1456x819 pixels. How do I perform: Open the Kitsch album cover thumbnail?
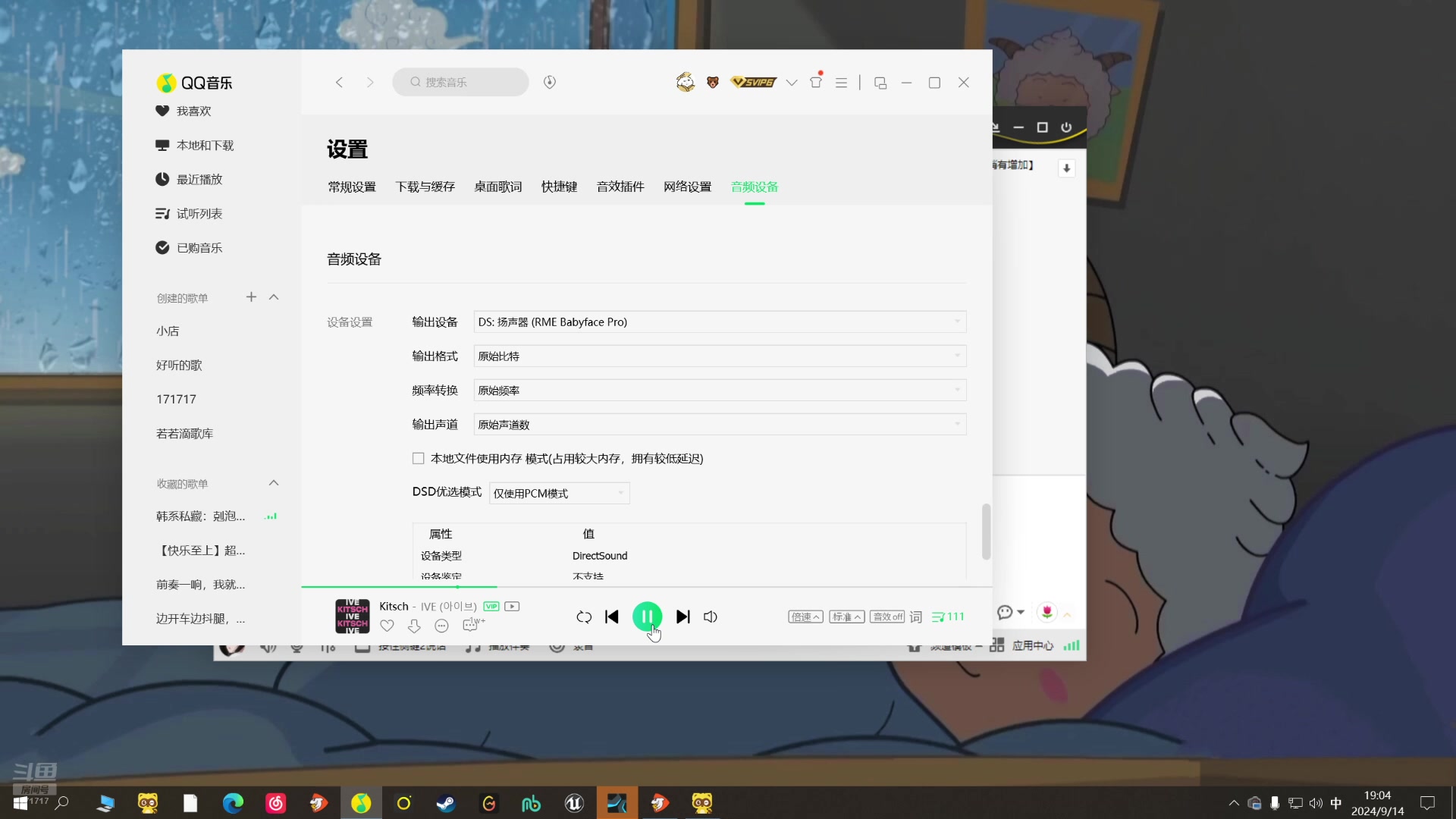coord(353,616)
